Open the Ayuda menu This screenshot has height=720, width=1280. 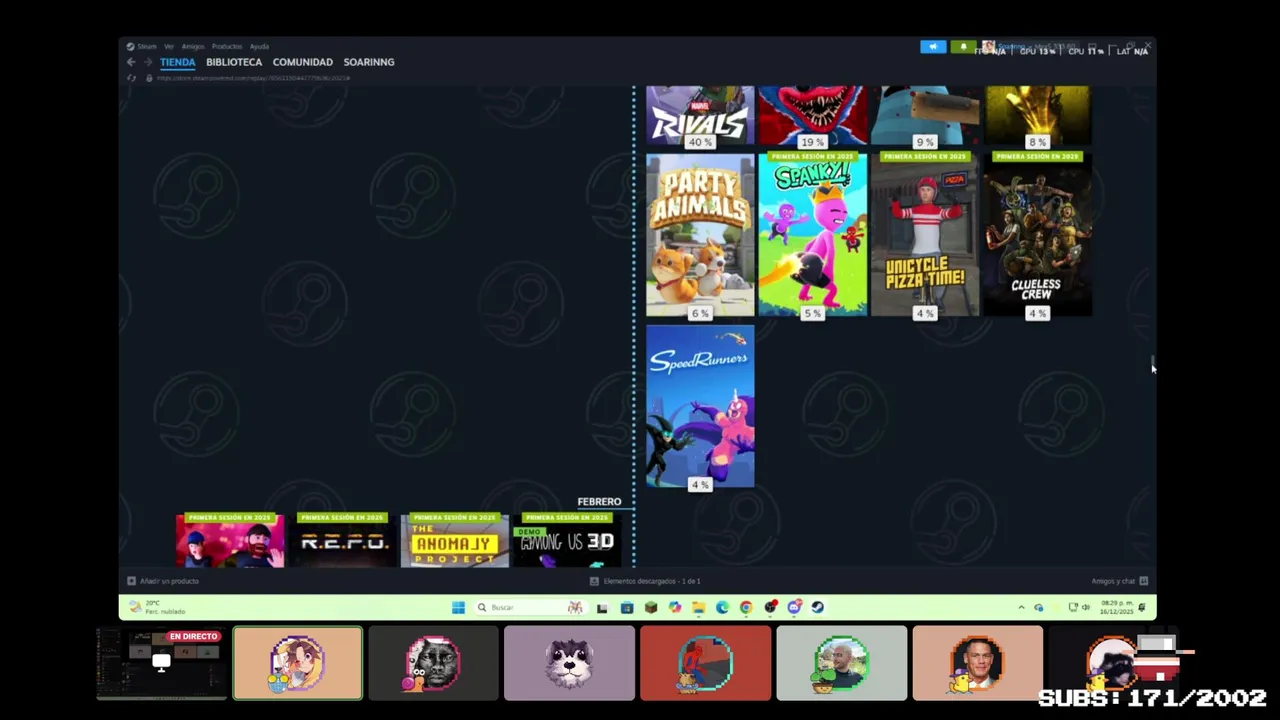pyautogui.click(x=259, y=46)
